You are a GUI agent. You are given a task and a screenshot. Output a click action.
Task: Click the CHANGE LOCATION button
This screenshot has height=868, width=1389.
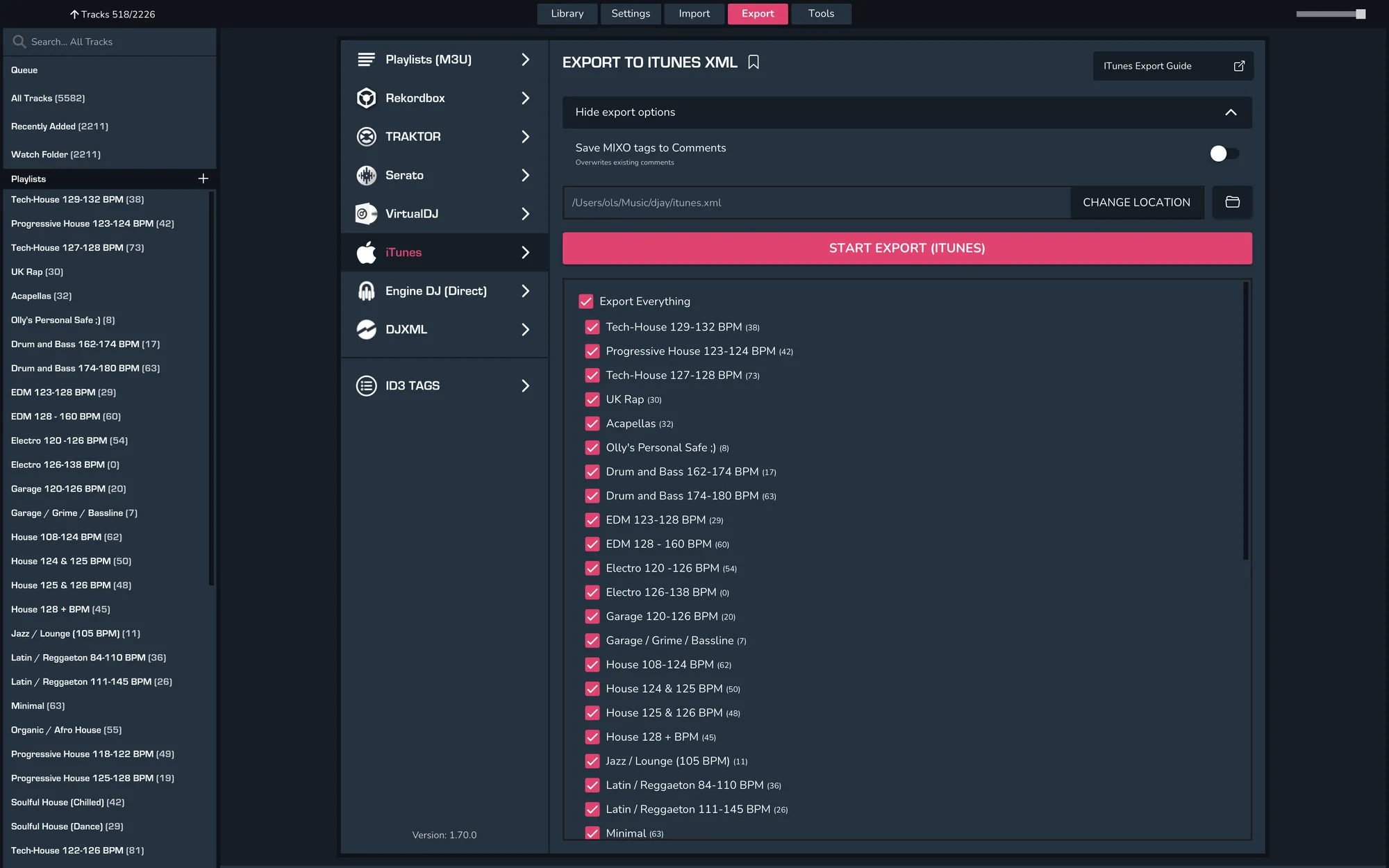(1136, 202)
